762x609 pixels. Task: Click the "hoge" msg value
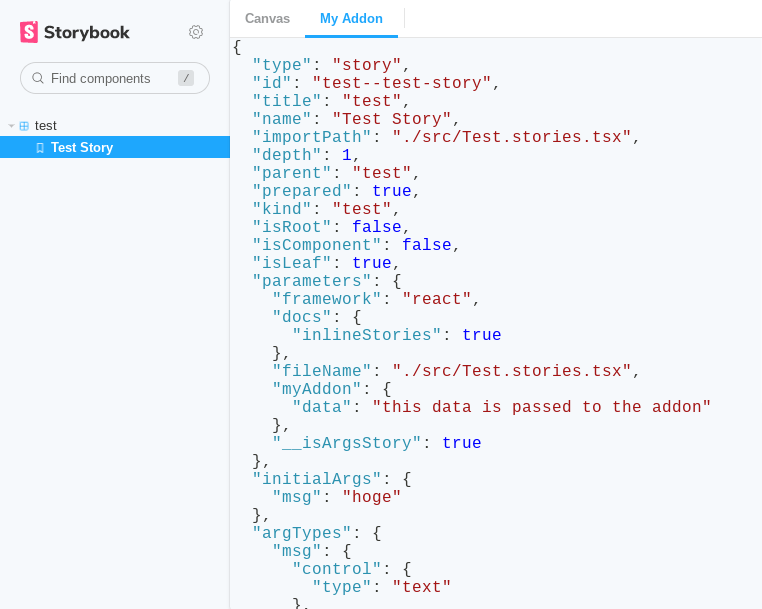(x=372, y=496)
